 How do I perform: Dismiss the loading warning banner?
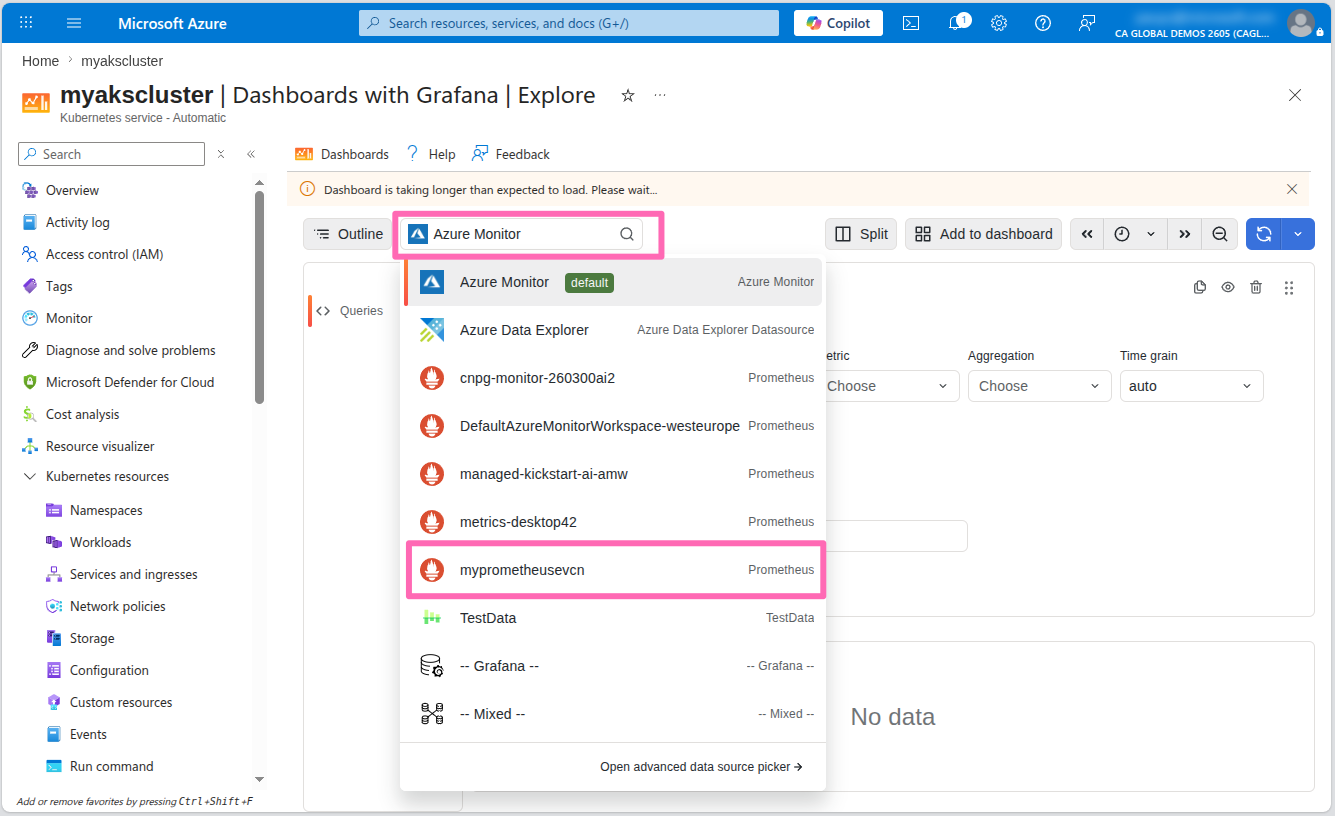tap(1292, 189)
